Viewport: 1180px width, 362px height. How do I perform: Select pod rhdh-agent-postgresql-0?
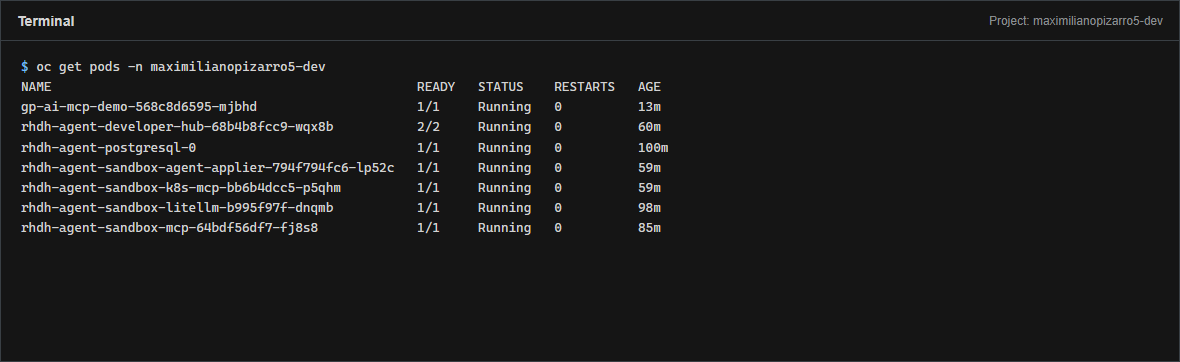pos(108,148)
